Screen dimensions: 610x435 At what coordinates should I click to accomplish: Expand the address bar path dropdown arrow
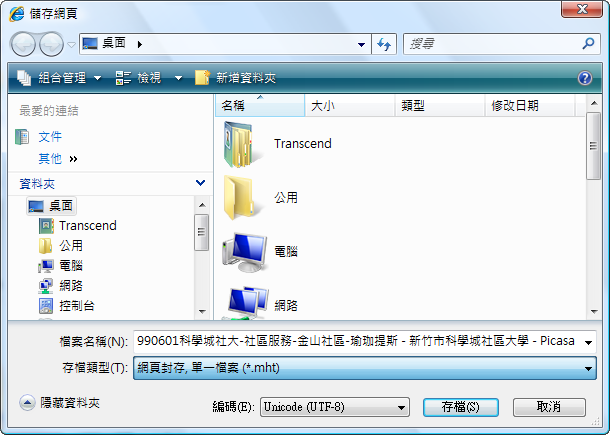pos(361,44)
